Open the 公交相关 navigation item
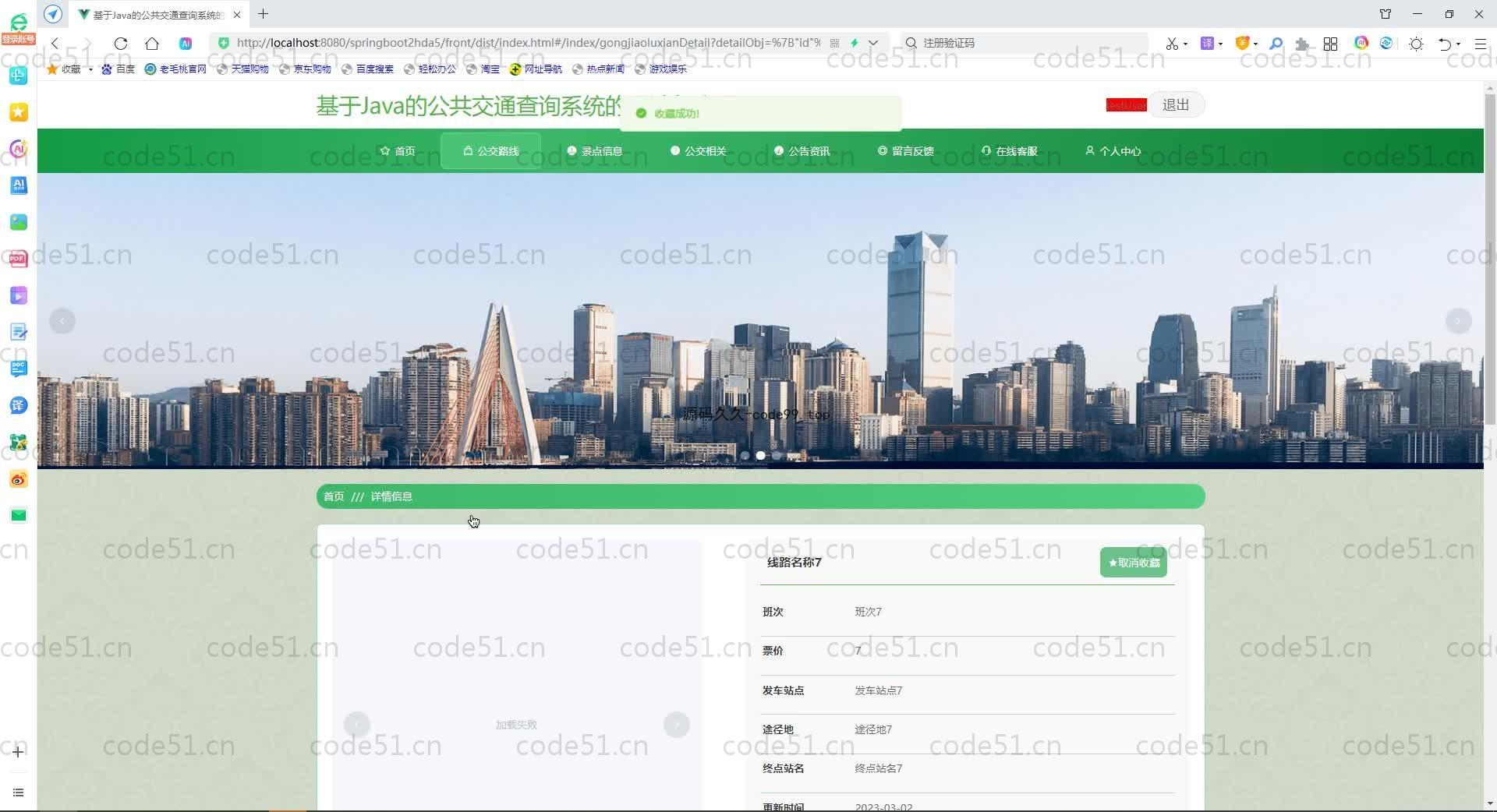Screen dimensions: 1497x812 click(699, 151)
